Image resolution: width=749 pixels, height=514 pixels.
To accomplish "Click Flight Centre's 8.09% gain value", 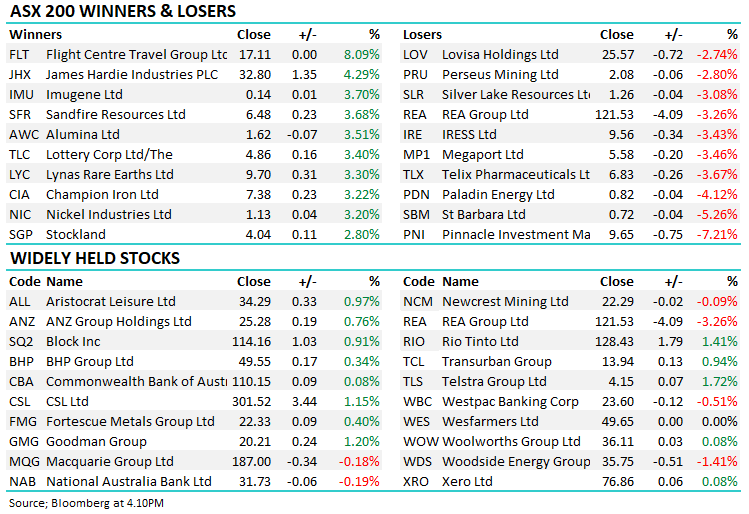I will [x=361, y=54].
